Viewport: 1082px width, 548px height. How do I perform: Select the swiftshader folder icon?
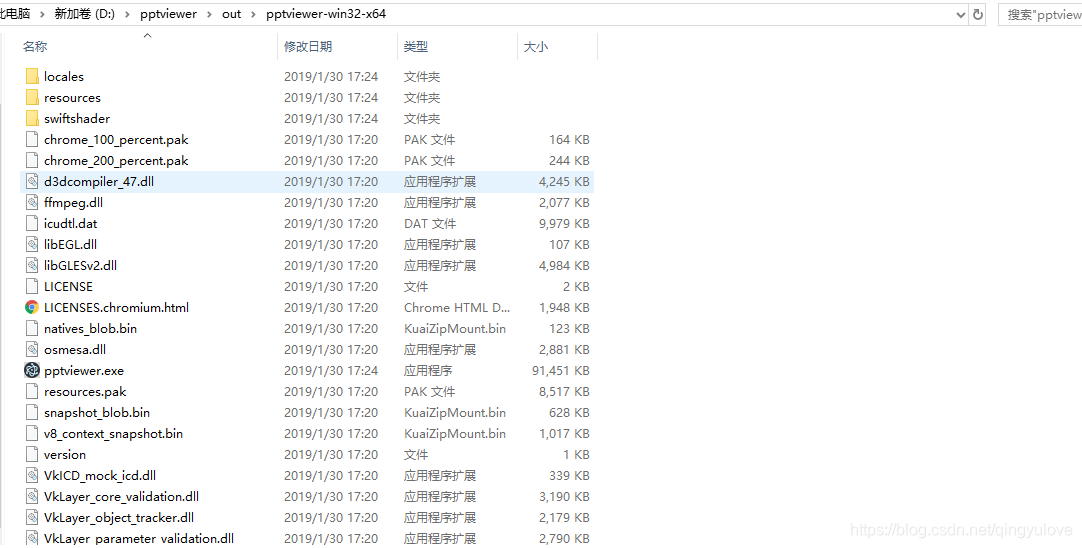32,119
